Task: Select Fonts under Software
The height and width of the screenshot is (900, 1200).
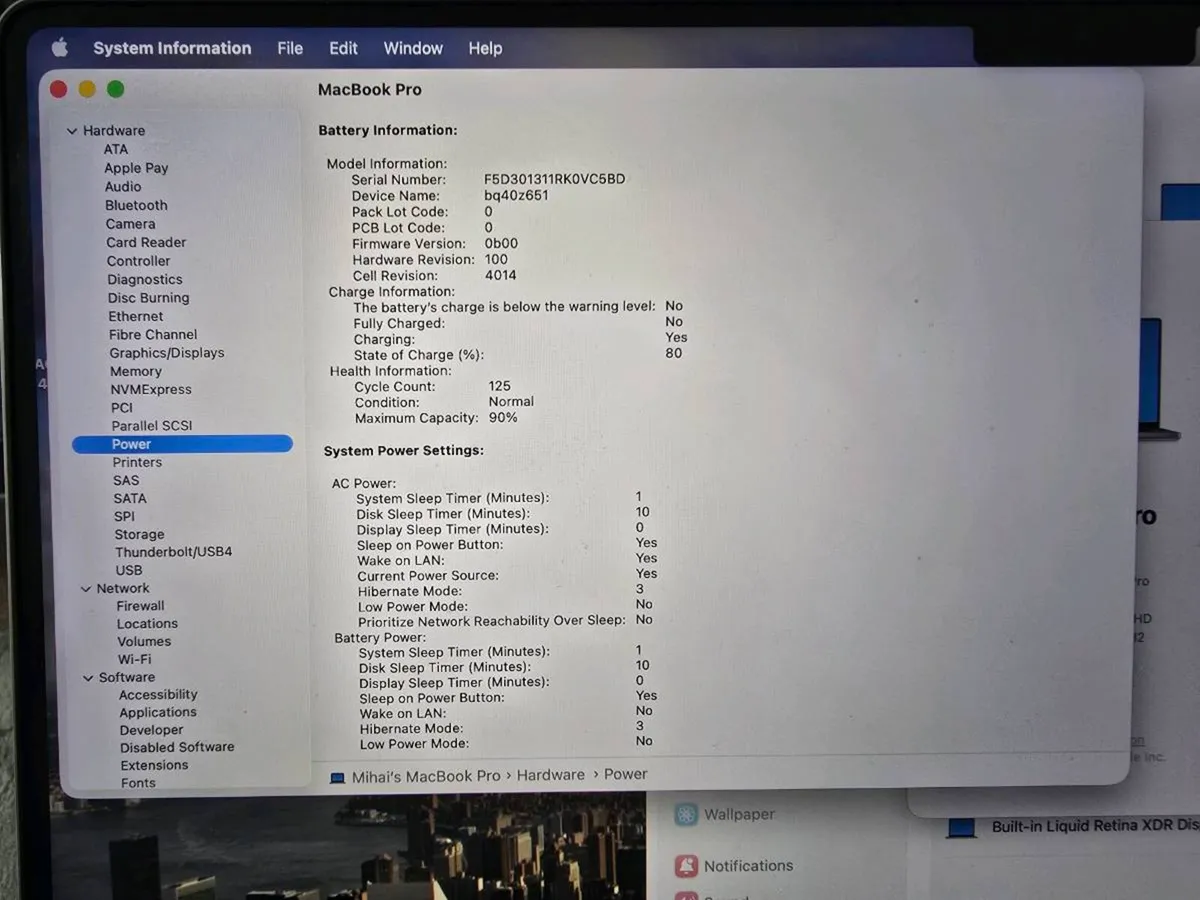Action: pyautogui.click(x=138, y=784)
